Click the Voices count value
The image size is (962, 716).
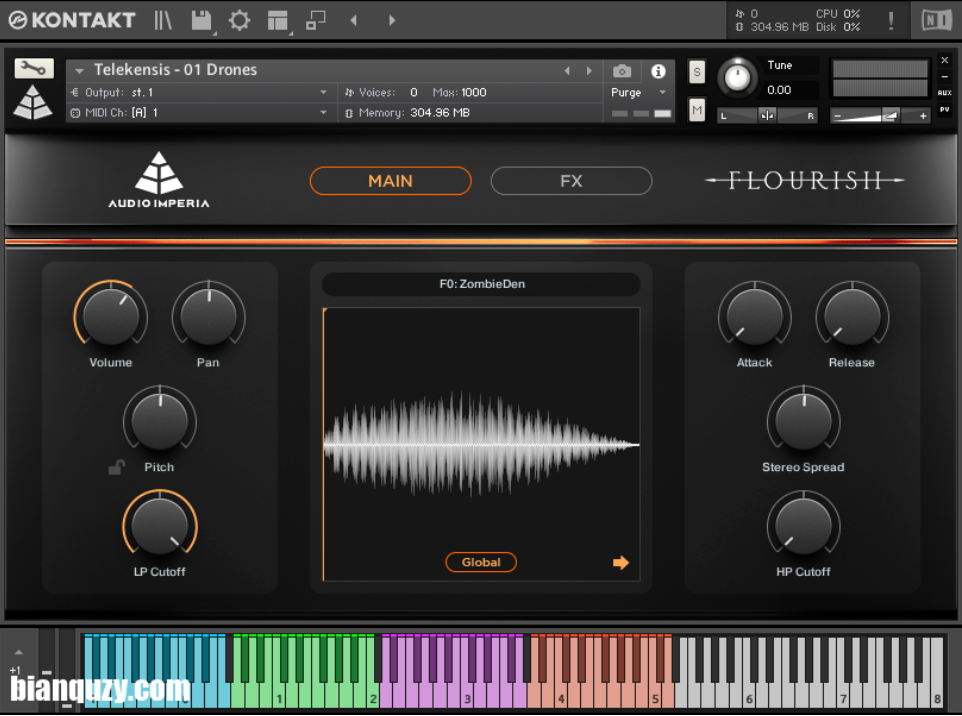414,93
